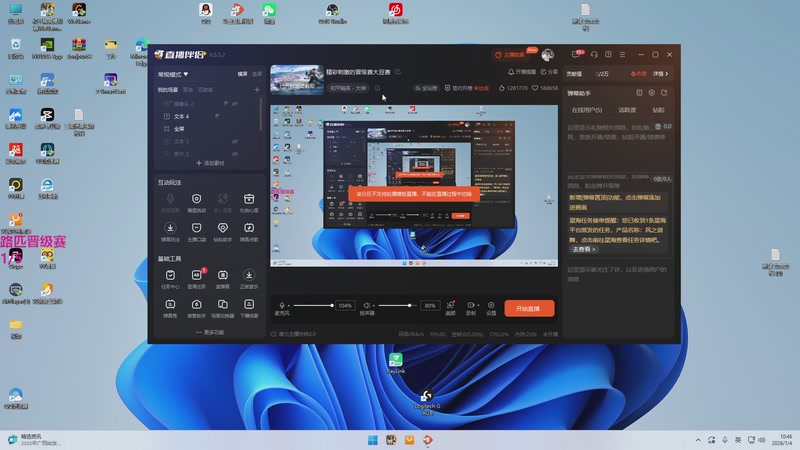Open the Logitech G HUB desktop shortcut
Image resolution: width=800 pixels, height=450 pixels.
[x=427, y=402]
